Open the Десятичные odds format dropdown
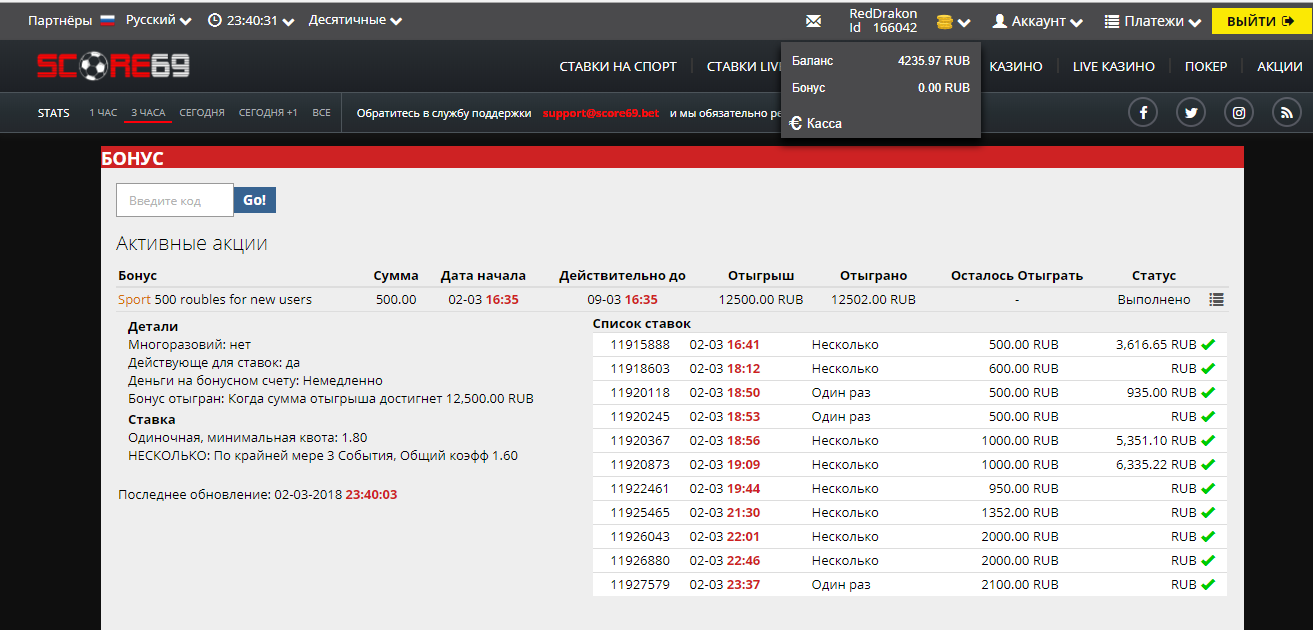Viewport: 1313px width, 630px height. tap(355, 21)
